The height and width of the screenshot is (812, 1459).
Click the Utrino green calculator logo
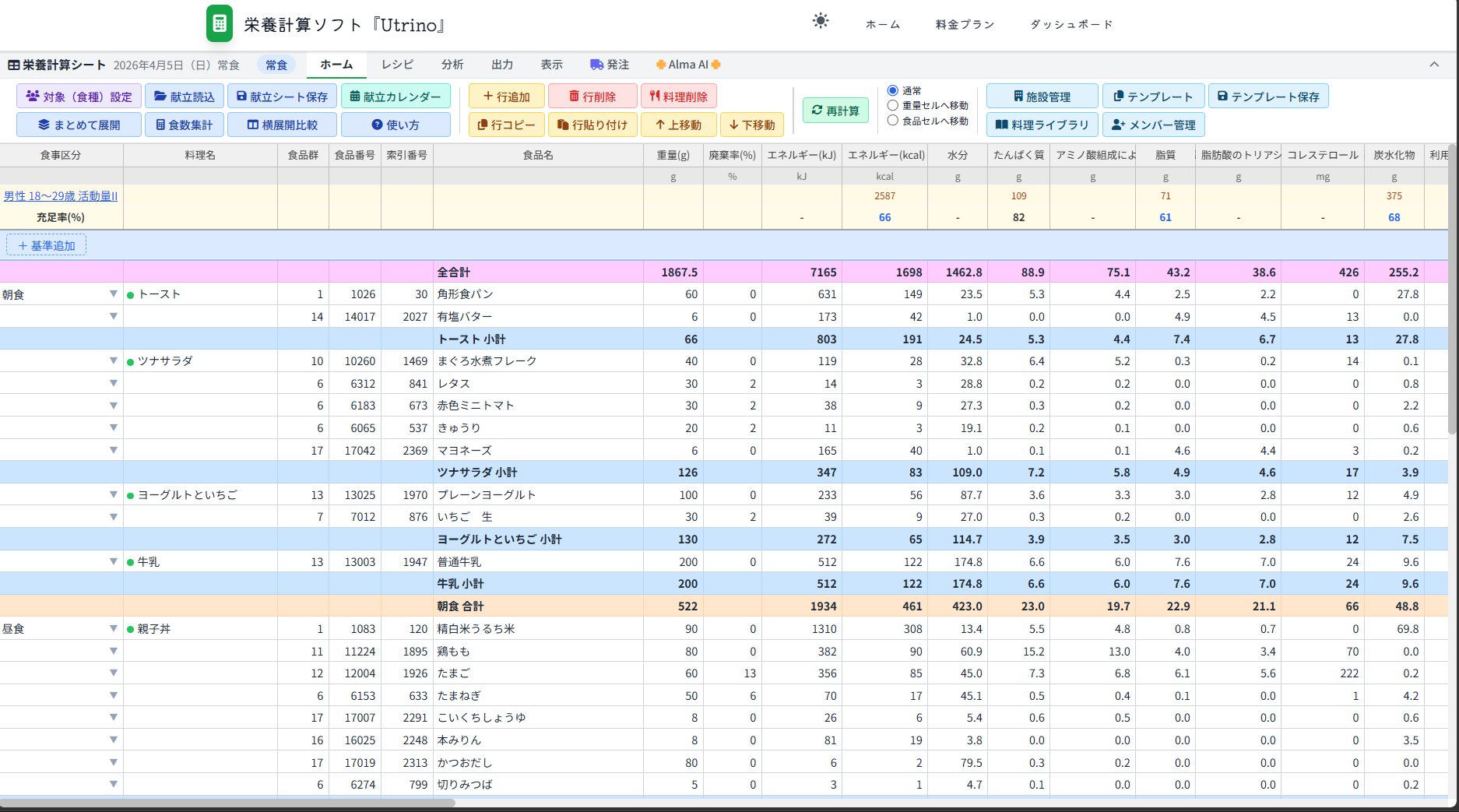(x=220, y=23)
